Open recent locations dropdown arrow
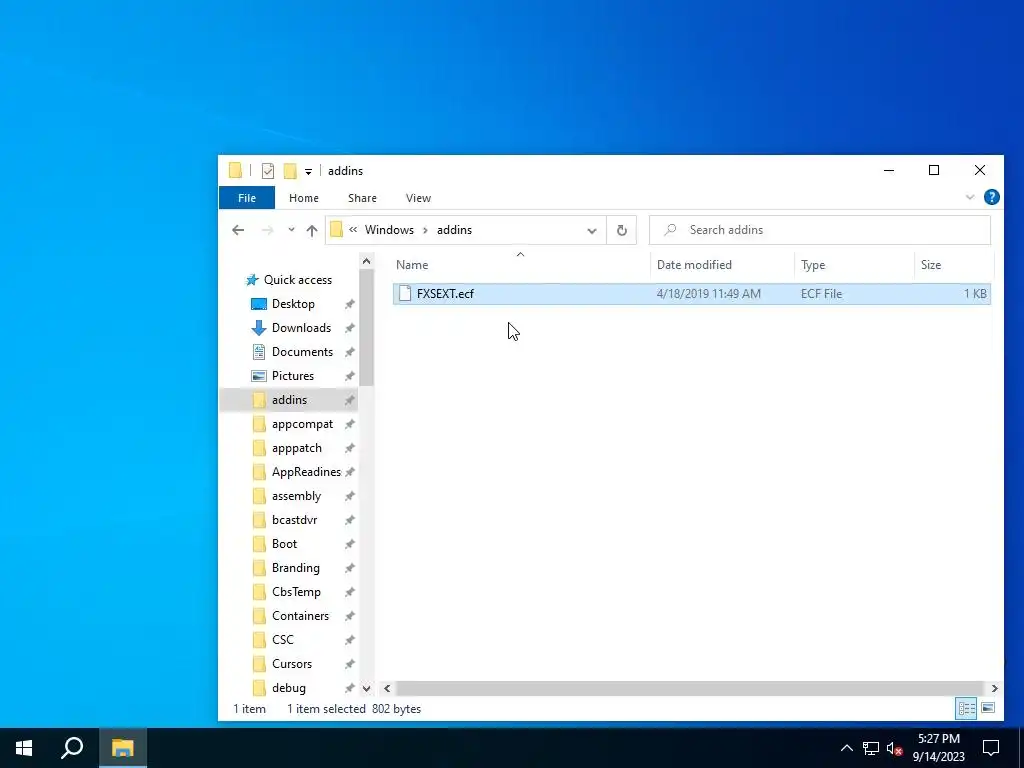The height and width of the screenshot is (768, 1024). [291, 230]
